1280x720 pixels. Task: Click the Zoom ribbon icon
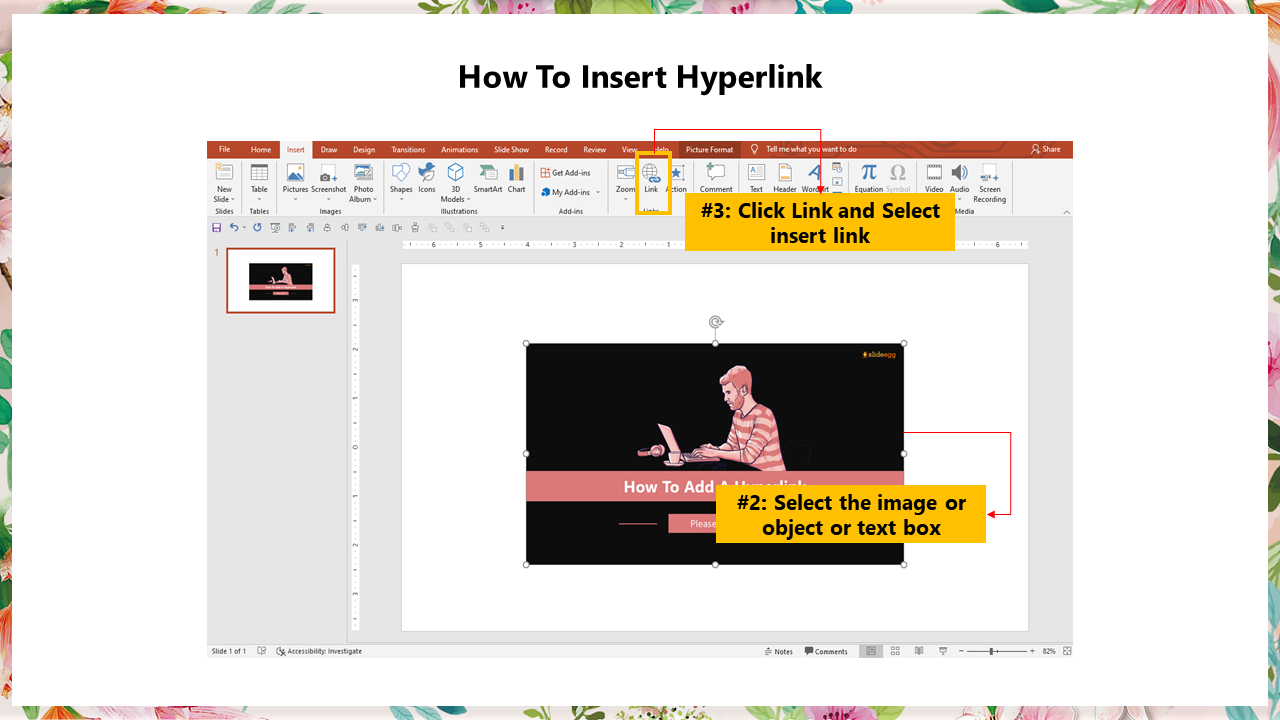[x=626, y=172]
